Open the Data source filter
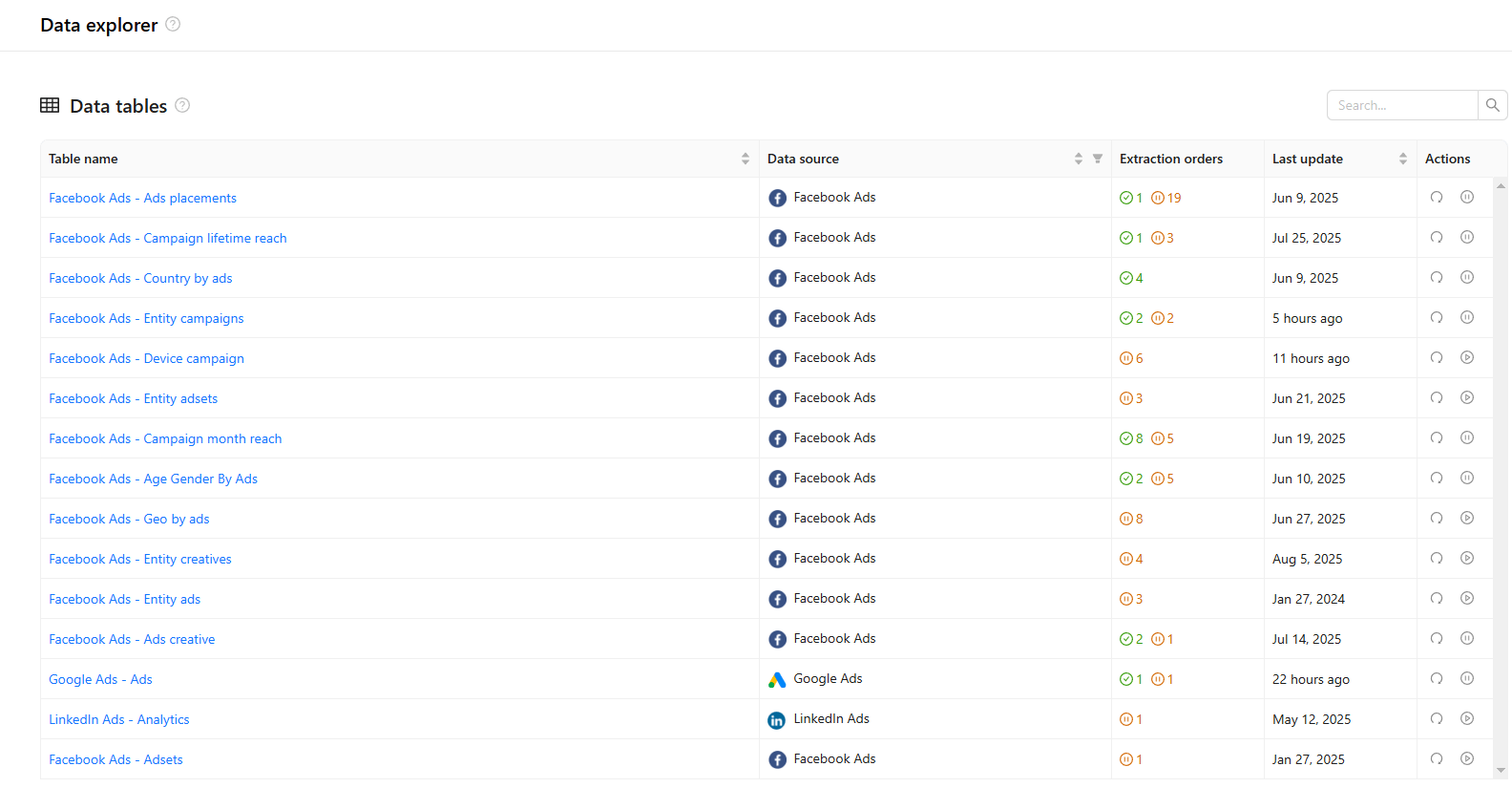Viewport: 1512px width, 788px height. coord(1098,159)
